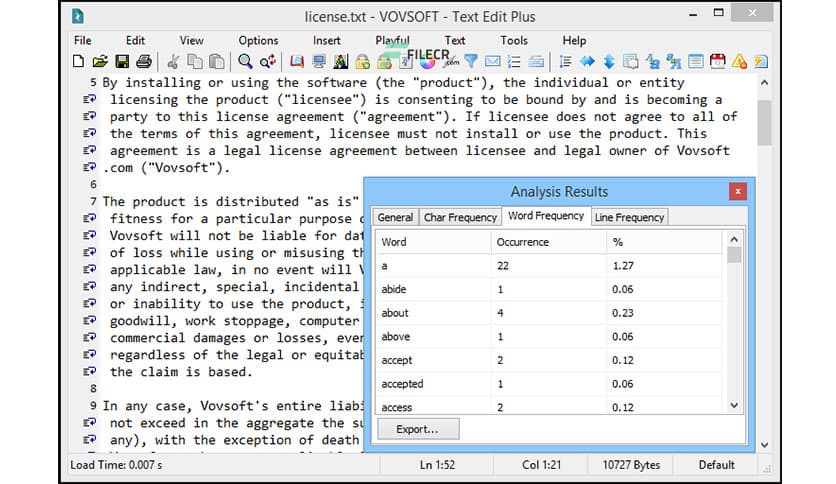The height and width of the screenshot is (484, 836).
Task: Click the 'Ln 1:52' status bar entry
Action: coord(437,465)
